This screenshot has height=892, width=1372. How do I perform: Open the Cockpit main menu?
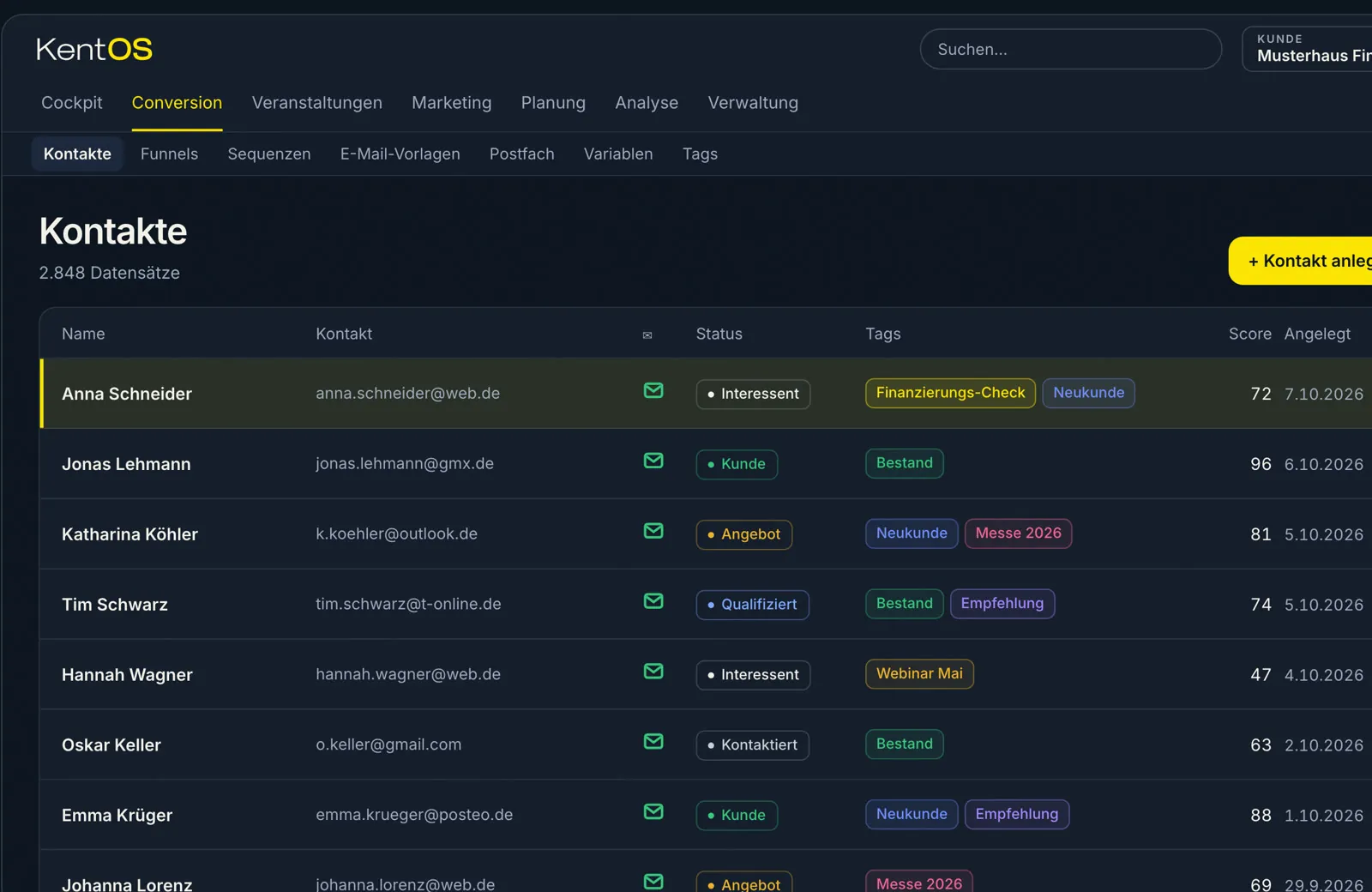[72, 103]
